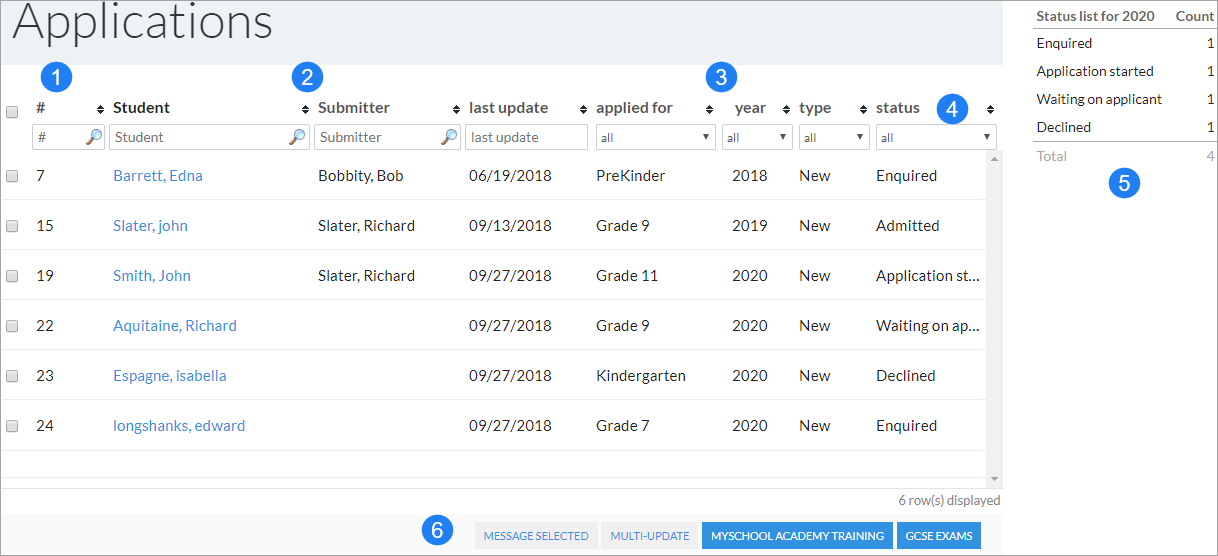Click the last update filter input field
Viewport: 1218px width, 556px height.
(526, 137)
